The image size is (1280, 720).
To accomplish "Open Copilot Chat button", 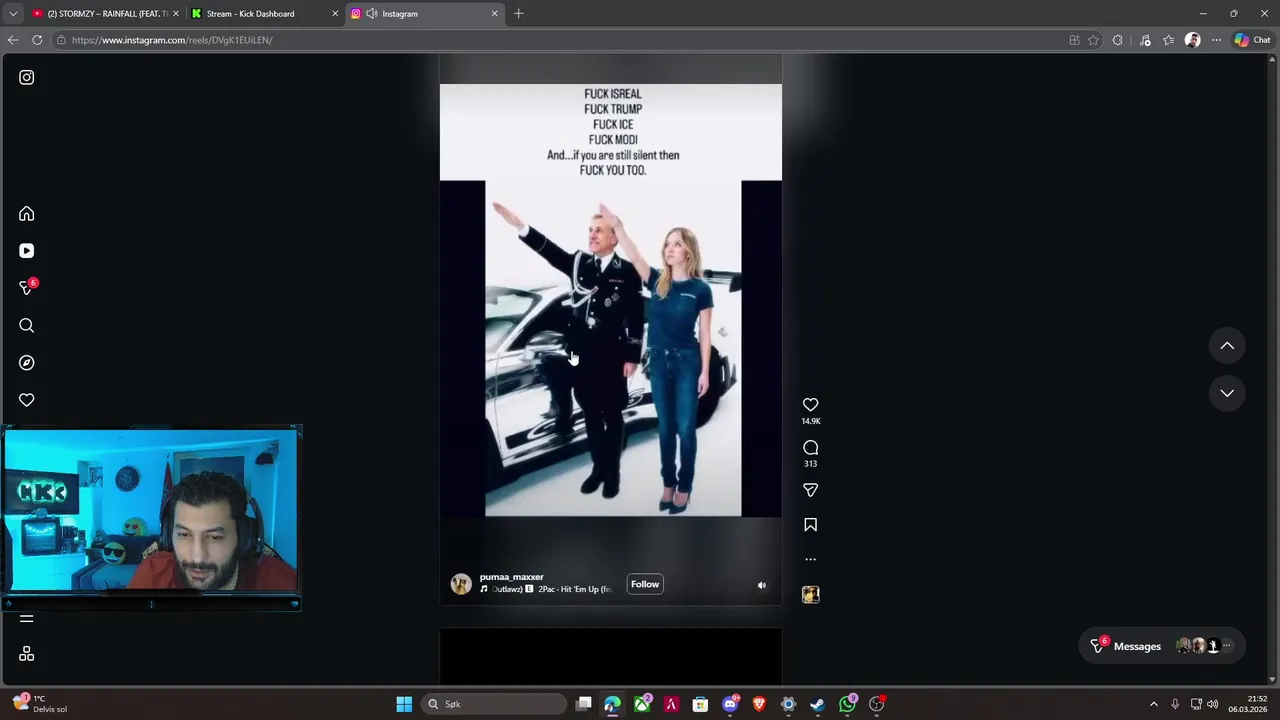I will point(1252,40).
